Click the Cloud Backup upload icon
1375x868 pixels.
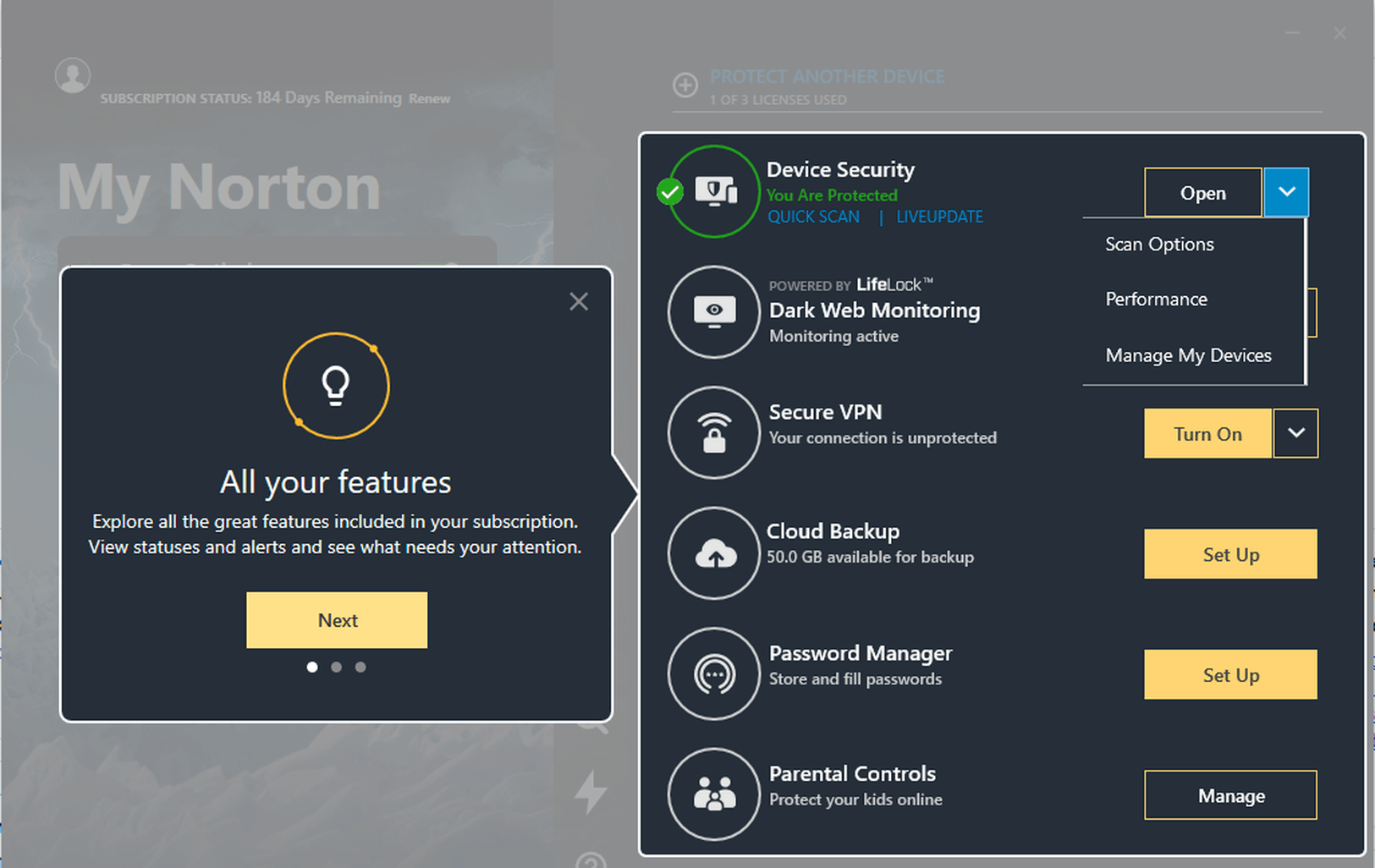pos(714,553)
